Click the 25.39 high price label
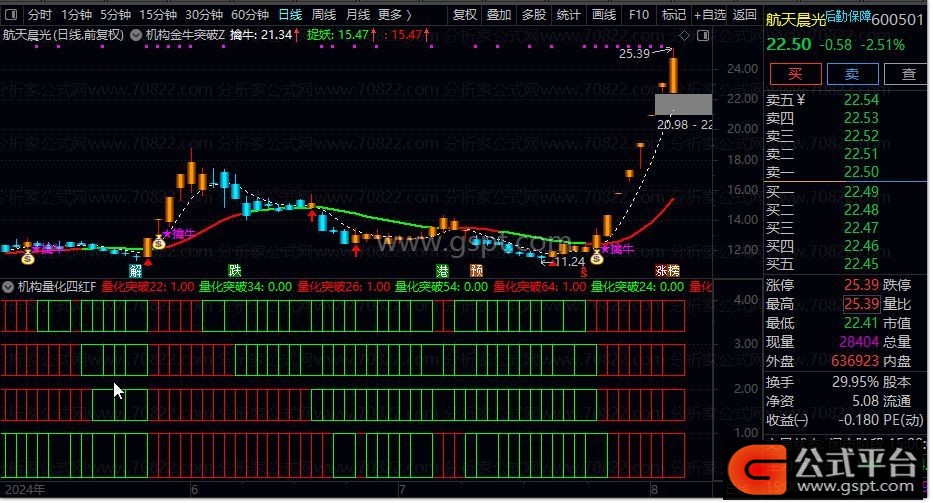Screen dimensions: 933x503 [x=634, y=54]
